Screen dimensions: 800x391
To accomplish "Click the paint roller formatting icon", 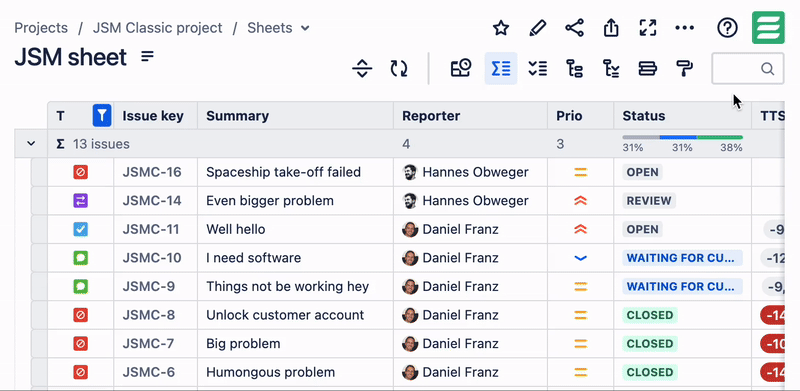I will coord(684,68).
